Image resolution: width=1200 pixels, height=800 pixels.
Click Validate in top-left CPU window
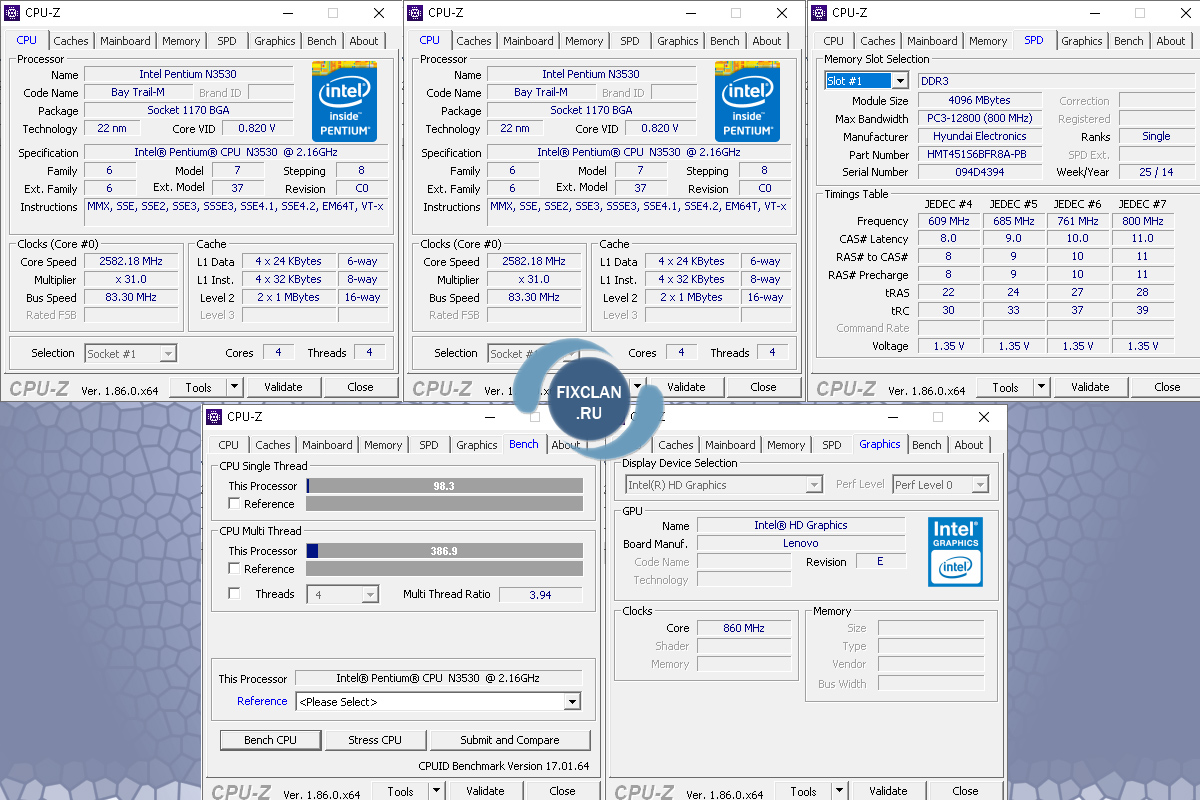point(283,387)
